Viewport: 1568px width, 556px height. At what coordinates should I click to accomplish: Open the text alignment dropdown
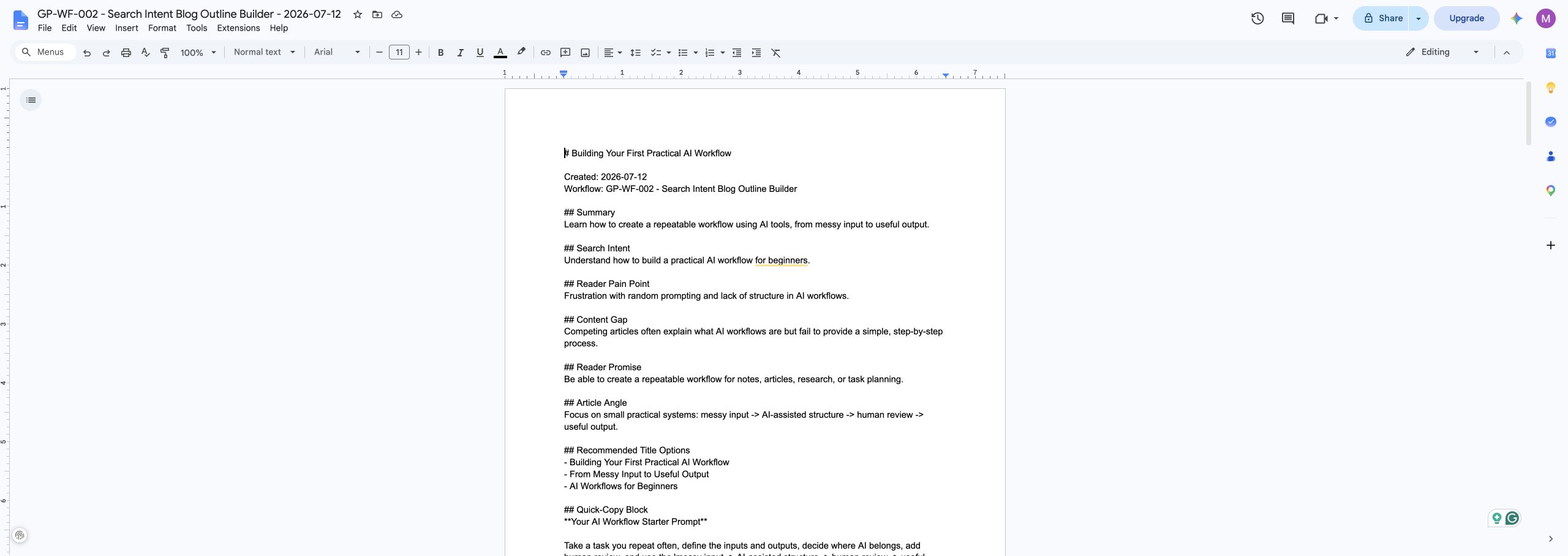click(612, 53)
